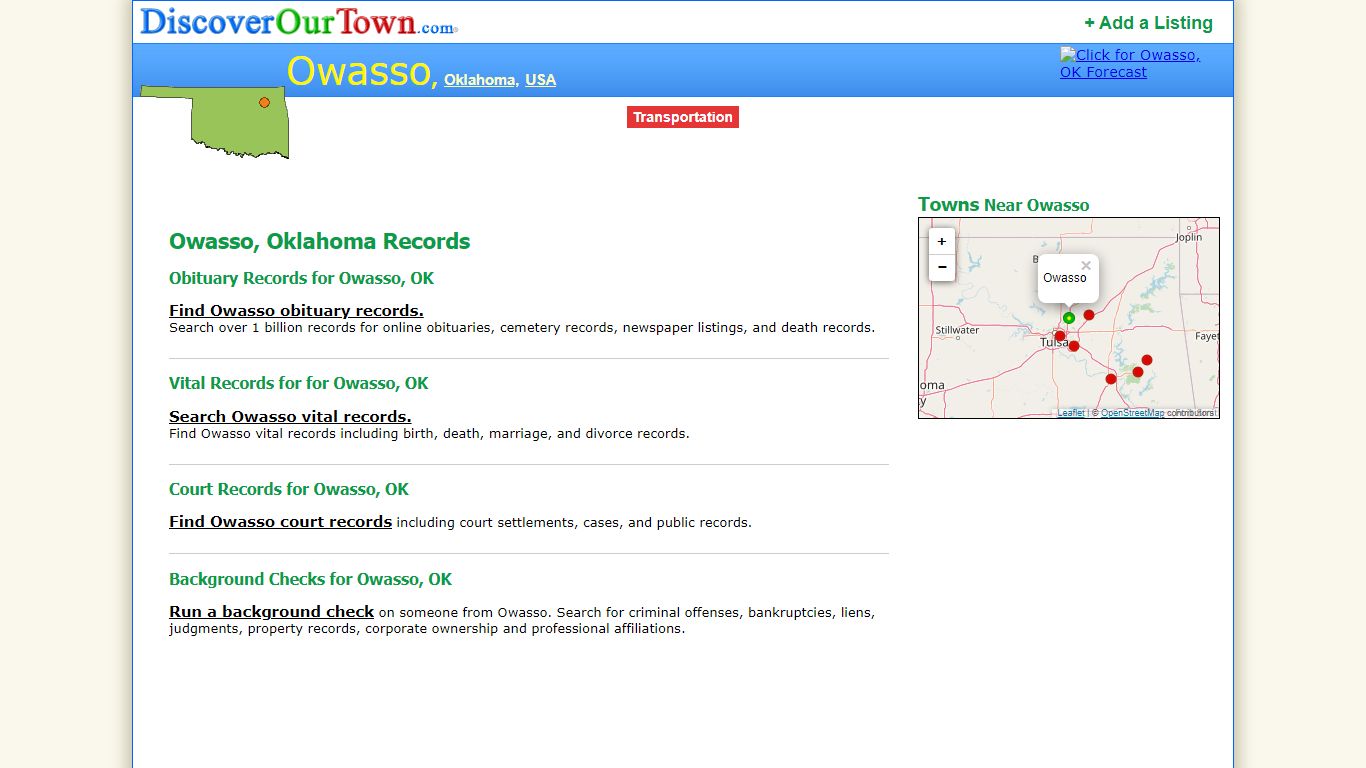Select Vital Records for Owasso heading
This screenshot has width=1366, height=768.
tap(298, 383)
